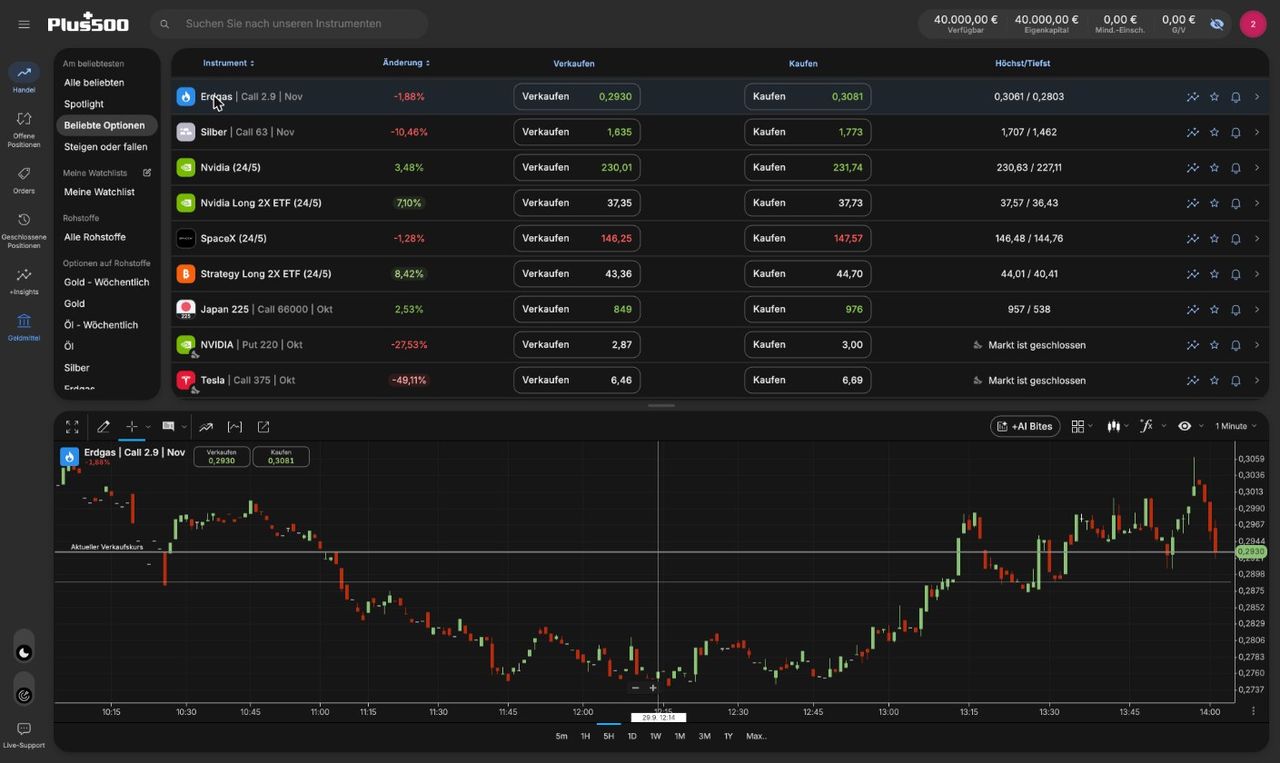This screenshot has width=1280, height=763.
Task: Expand the chart to fullscreen
Action: point(72,427)
